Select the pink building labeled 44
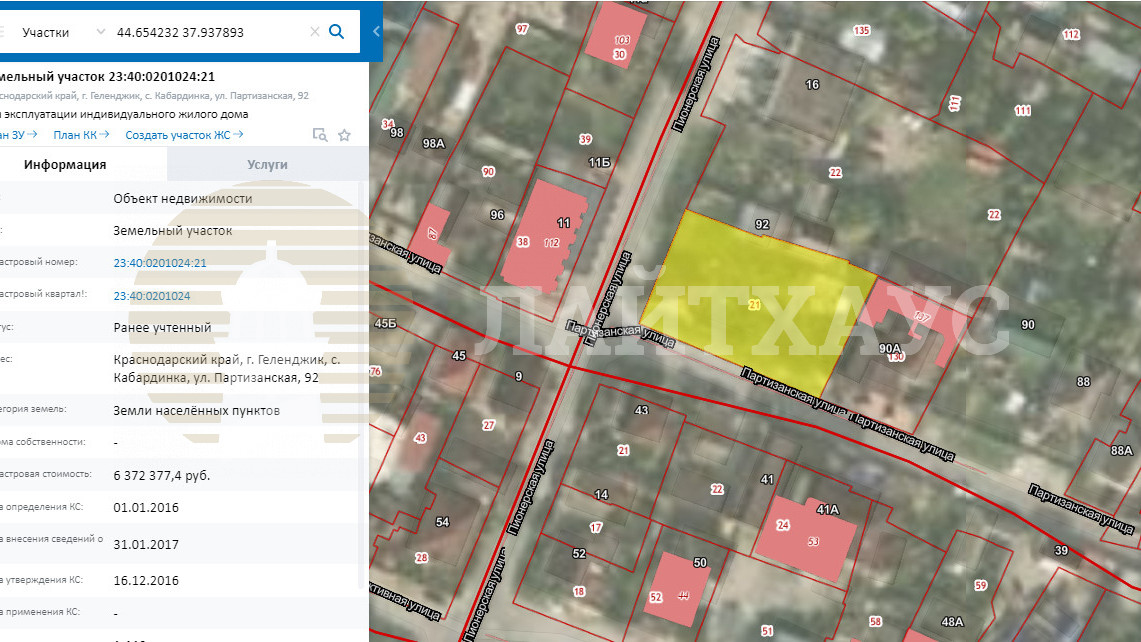Viewport: 1141px width, 642px height. point(677,589)
